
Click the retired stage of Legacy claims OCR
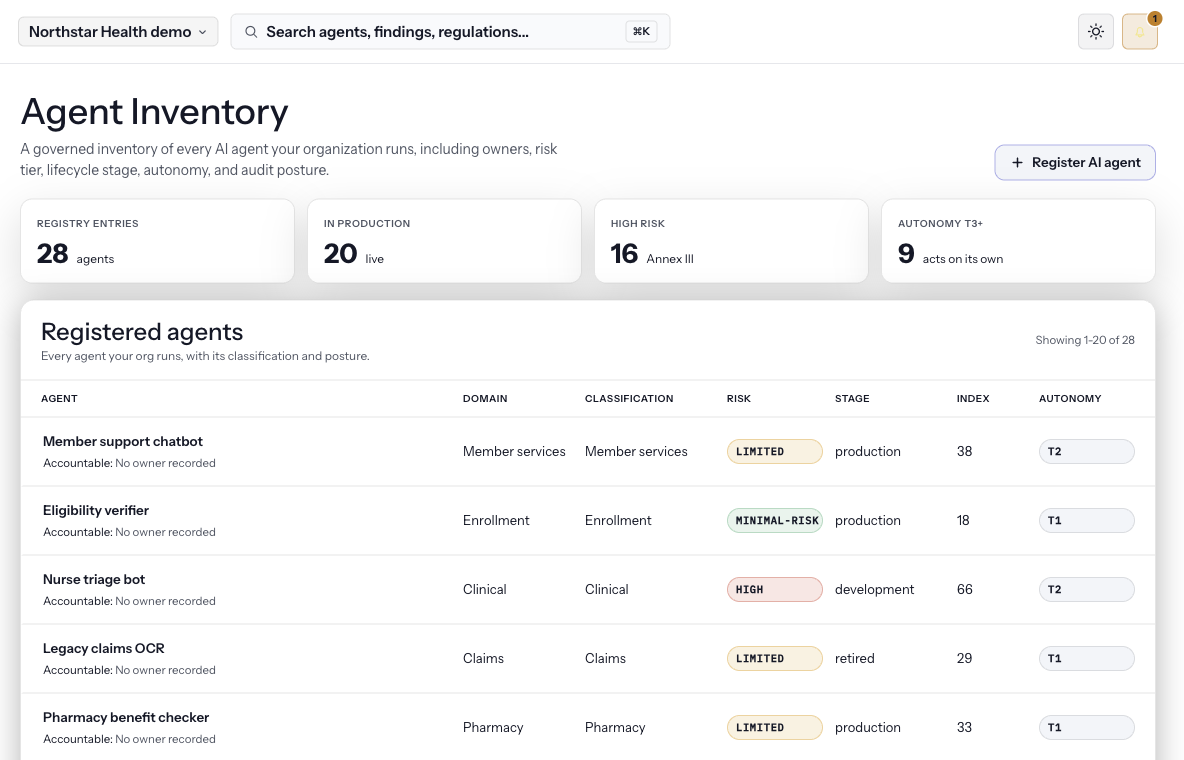pos(855,659)
